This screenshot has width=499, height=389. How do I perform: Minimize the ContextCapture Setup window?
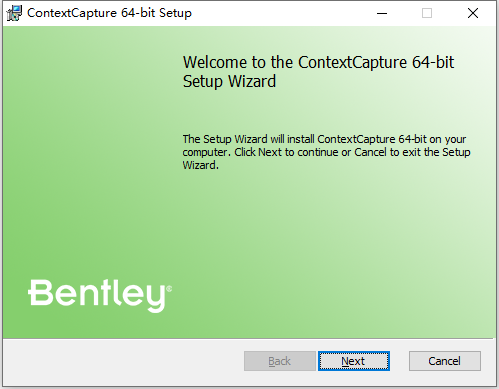pyautogui.click(x=382, y=13)
